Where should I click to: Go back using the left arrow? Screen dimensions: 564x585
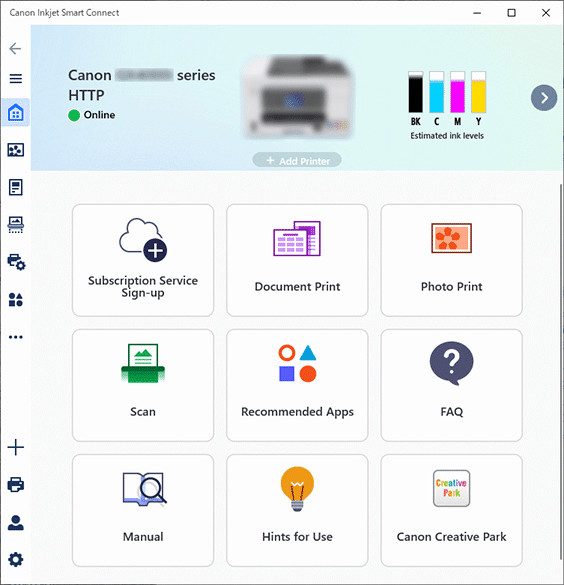15,48
